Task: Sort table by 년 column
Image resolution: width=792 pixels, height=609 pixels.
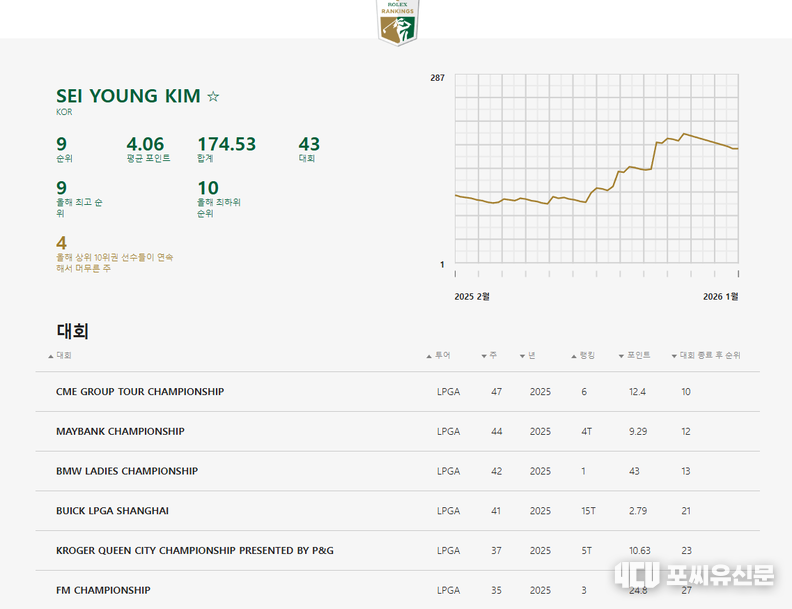Action: pos(529,355)
